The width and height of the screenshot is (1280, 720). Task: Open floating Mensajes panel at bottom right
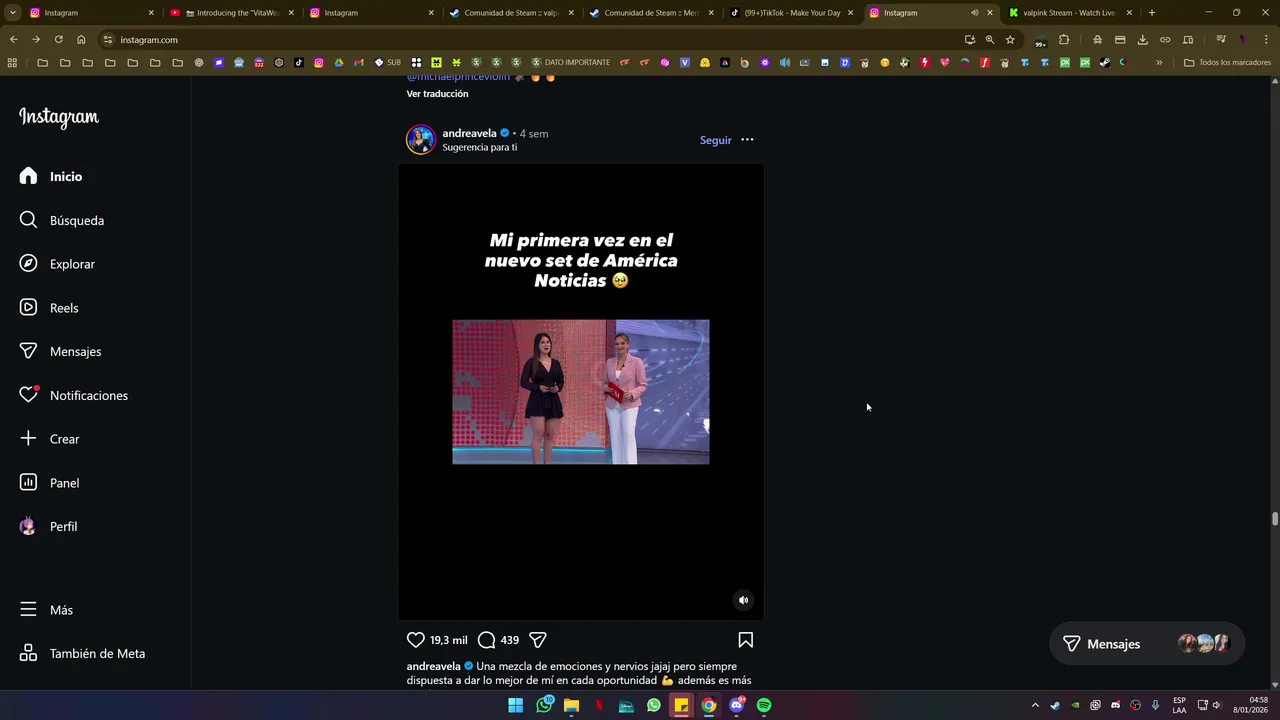point(1147,644)
